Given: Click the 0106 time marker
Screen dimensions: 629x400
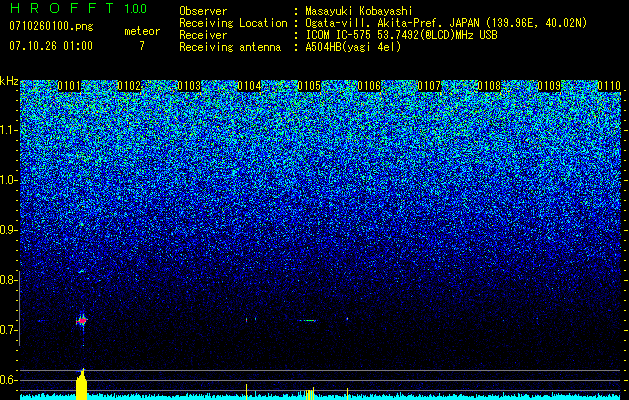Looking at the screenshot, I should pos(369,86).
